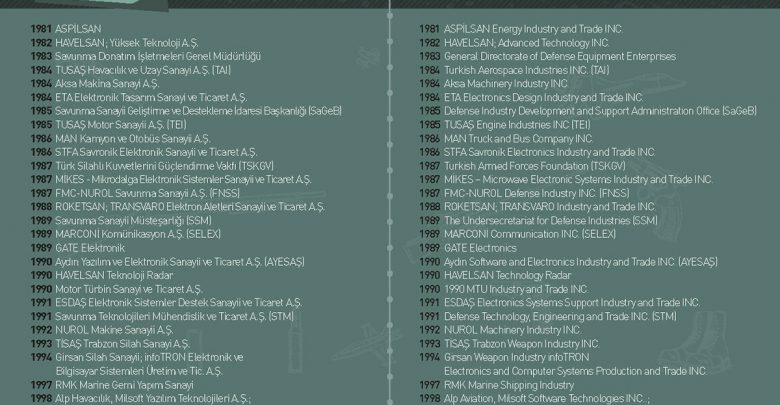This screenshot has width=780, height=405.
Task: Select 'ETA Elektronik Tasarım Sanayi ve Ticaret A.Ş.'
Action: pyautogui.click(x=151, y=98)
